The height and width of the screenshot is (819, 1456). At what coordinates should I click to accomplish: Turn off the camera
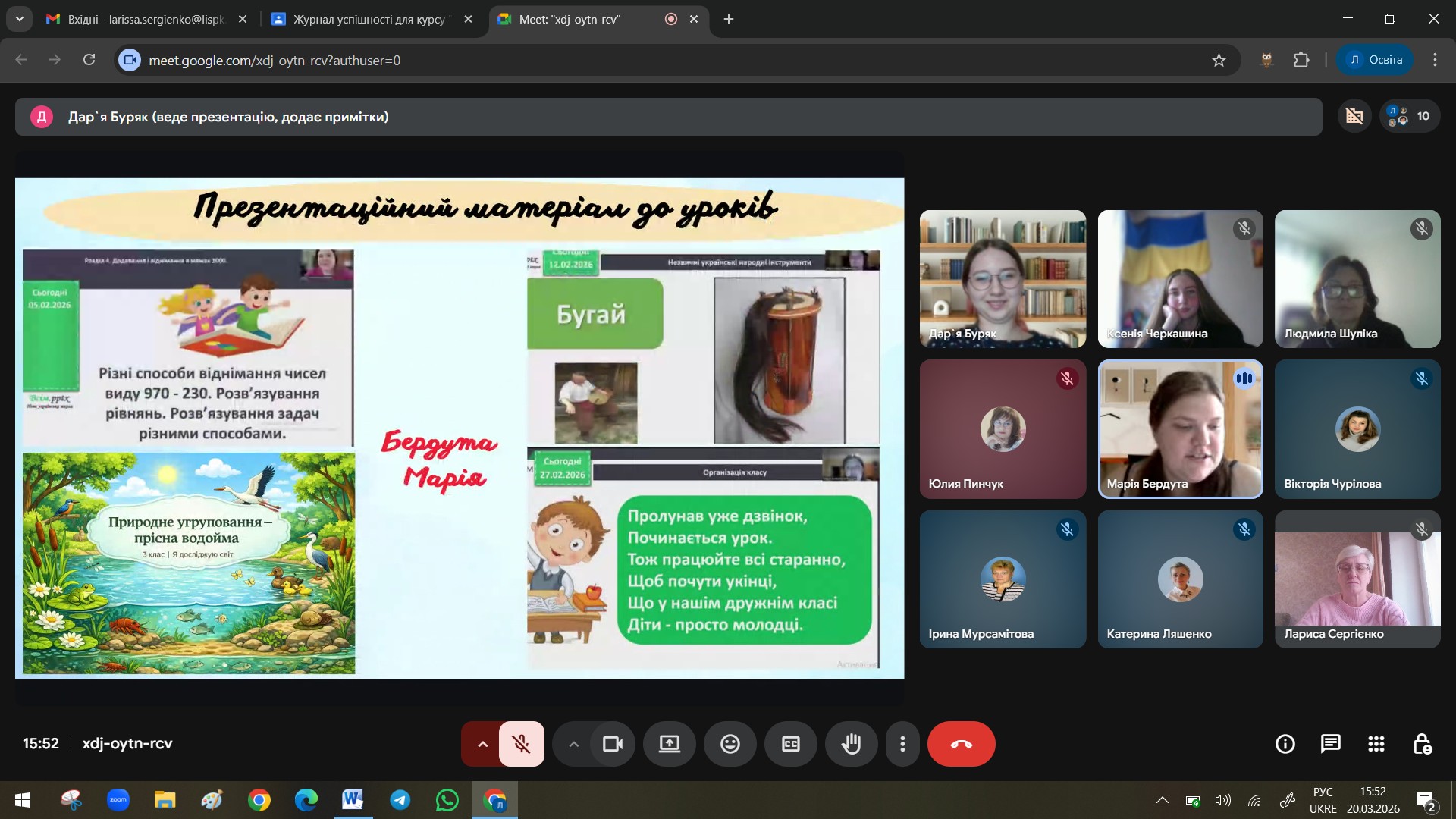pos(612,744)
